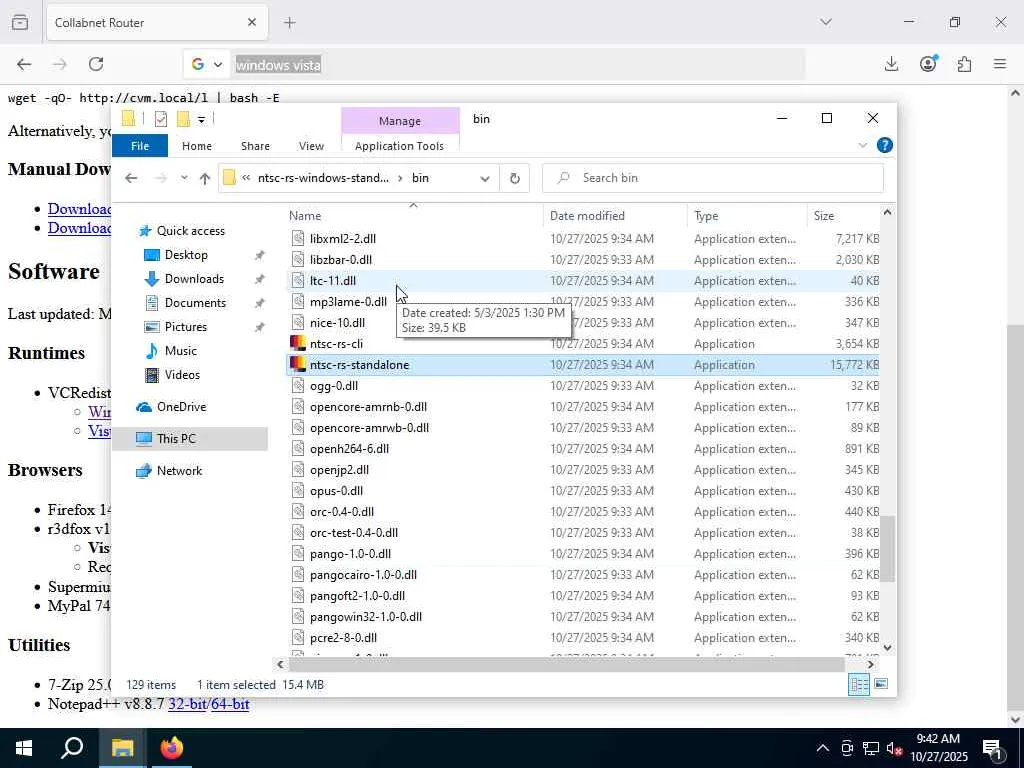Open Customize Quick Access Toolbar dropdown
The width and height of the screenshot is (1024, 768).
pyautogui.click(x=201, y=120)
